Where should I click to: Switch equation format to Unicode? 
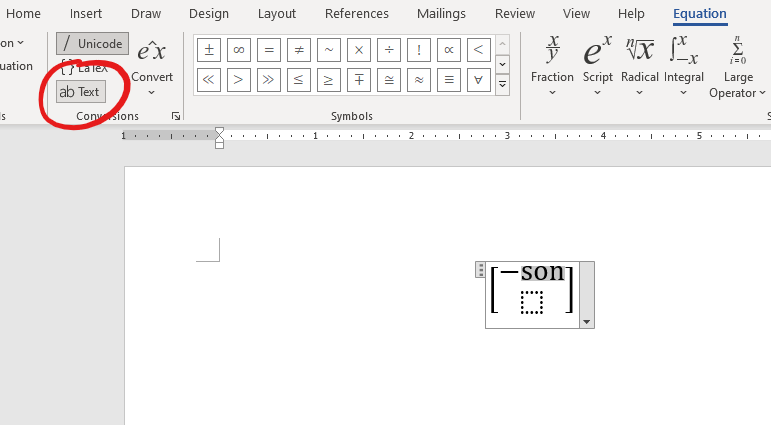(92, 44)
